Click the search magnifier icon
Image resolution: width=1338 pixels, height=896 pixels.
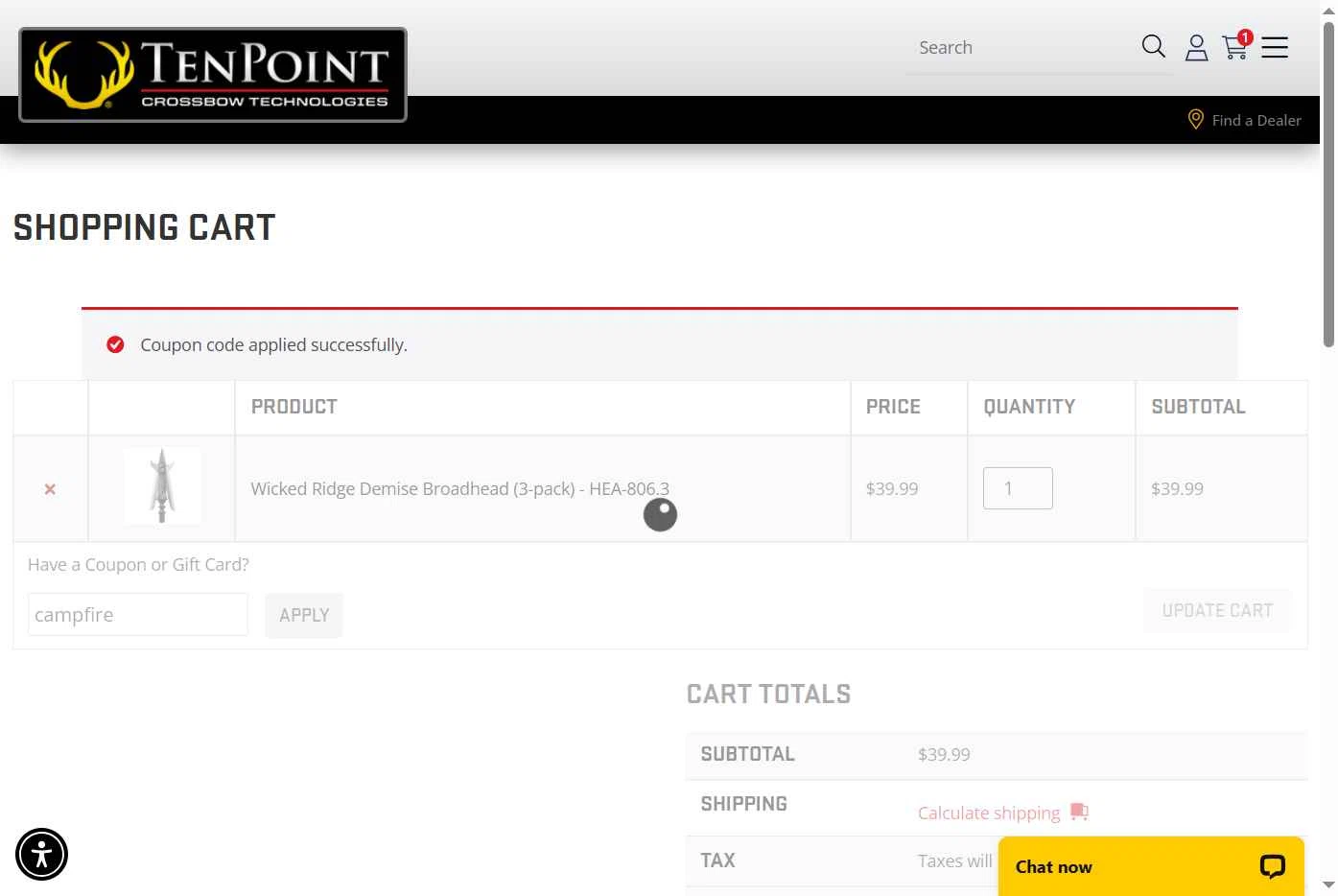pos(1153,46)
